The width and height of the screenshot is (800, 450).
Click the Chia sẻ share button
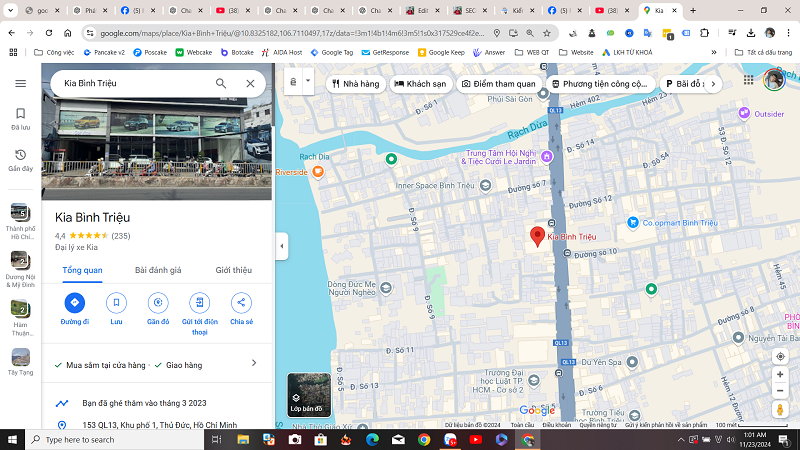coord(241,309)
